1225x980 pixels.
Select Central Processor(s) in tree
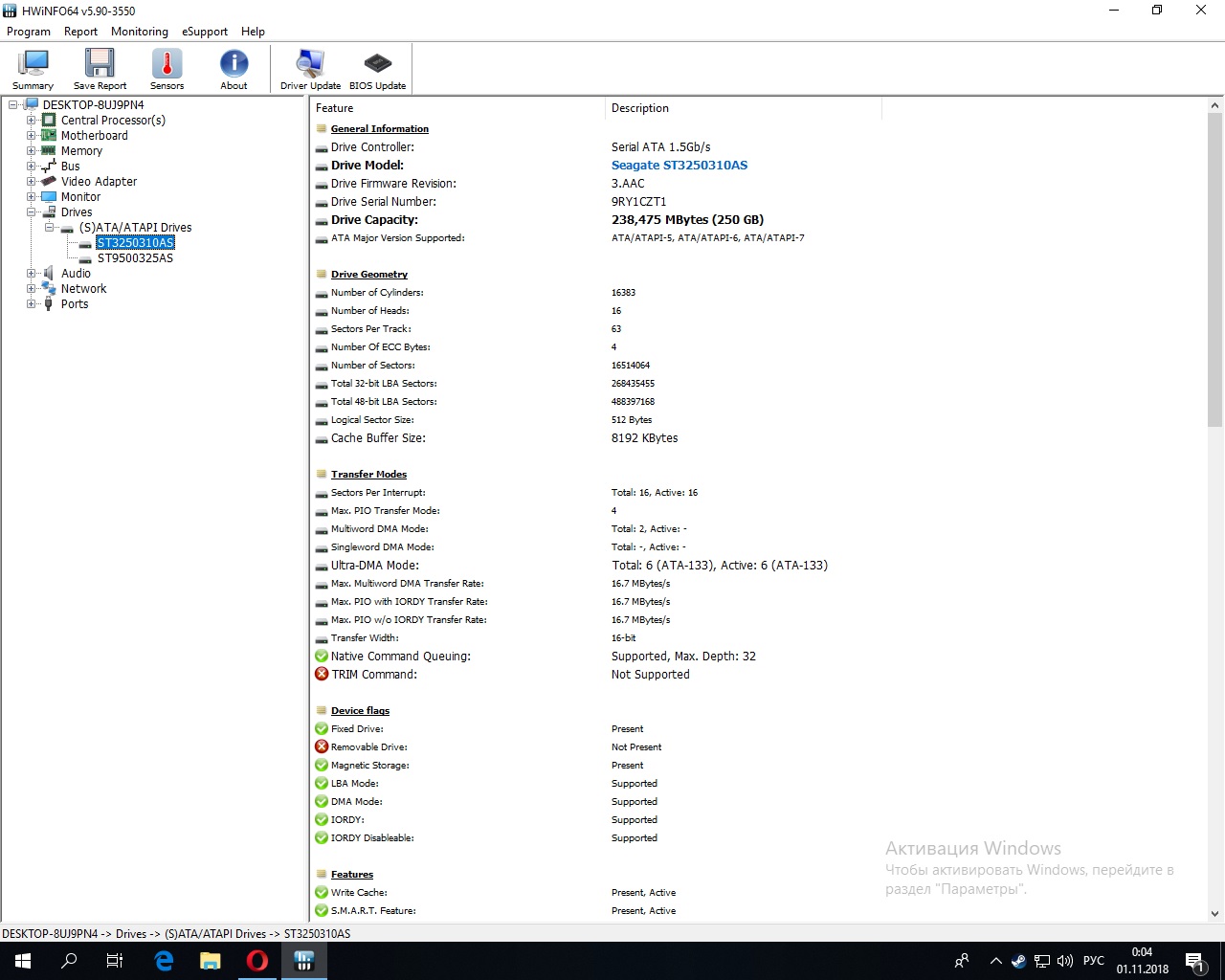[113, 121]
